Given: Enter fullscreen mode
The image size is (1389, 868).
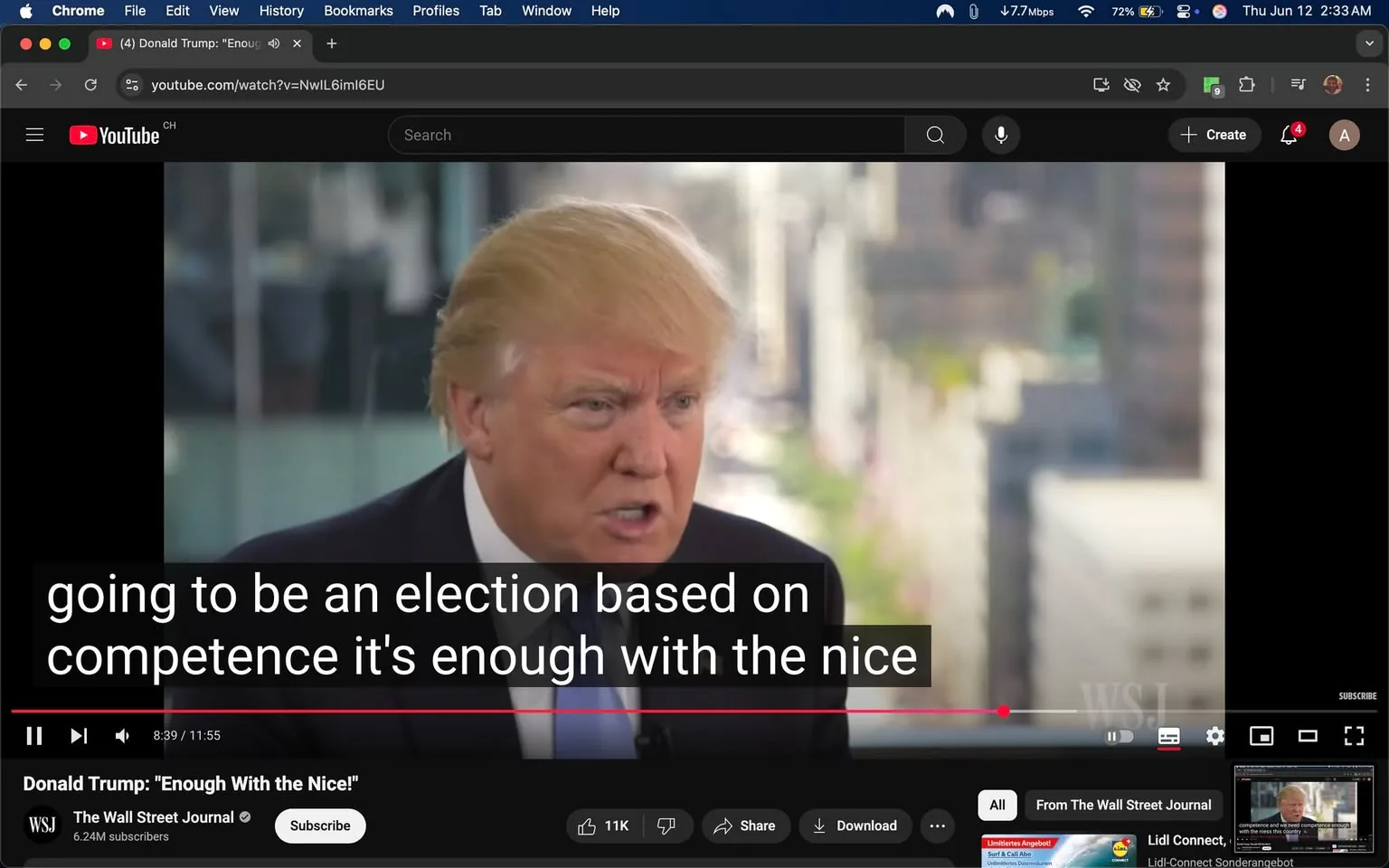Looking at the screenshot, I should tap(1353, 736).
